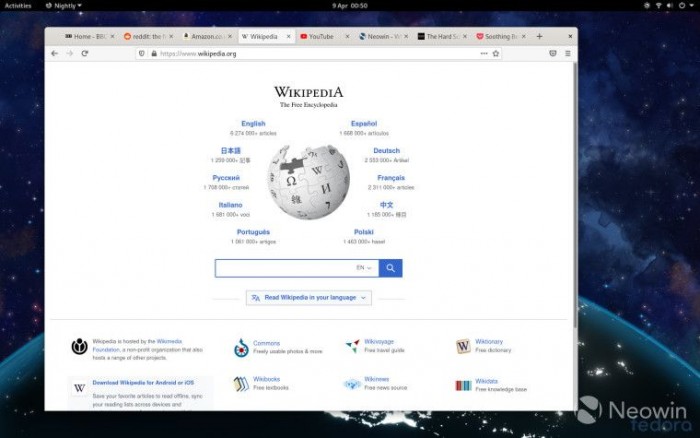
Task: Expand the EN search language dropdown
Action: coord(364,268)
